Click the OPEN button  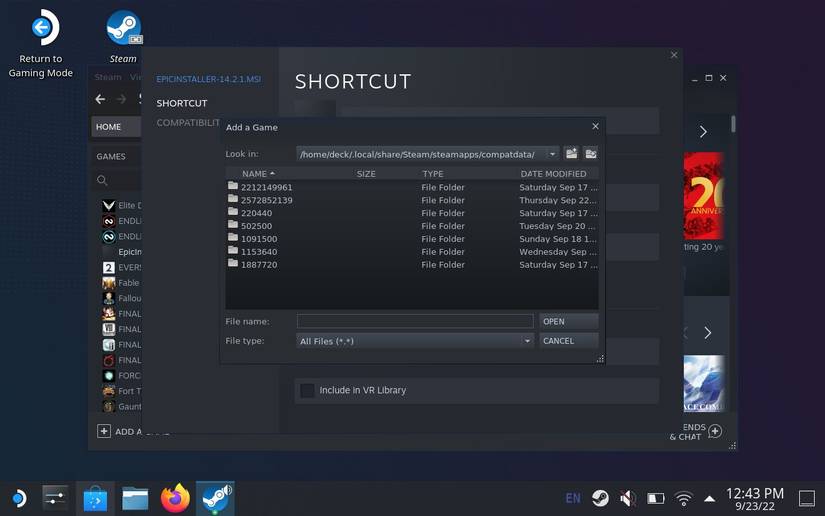[x=569, y=321]
